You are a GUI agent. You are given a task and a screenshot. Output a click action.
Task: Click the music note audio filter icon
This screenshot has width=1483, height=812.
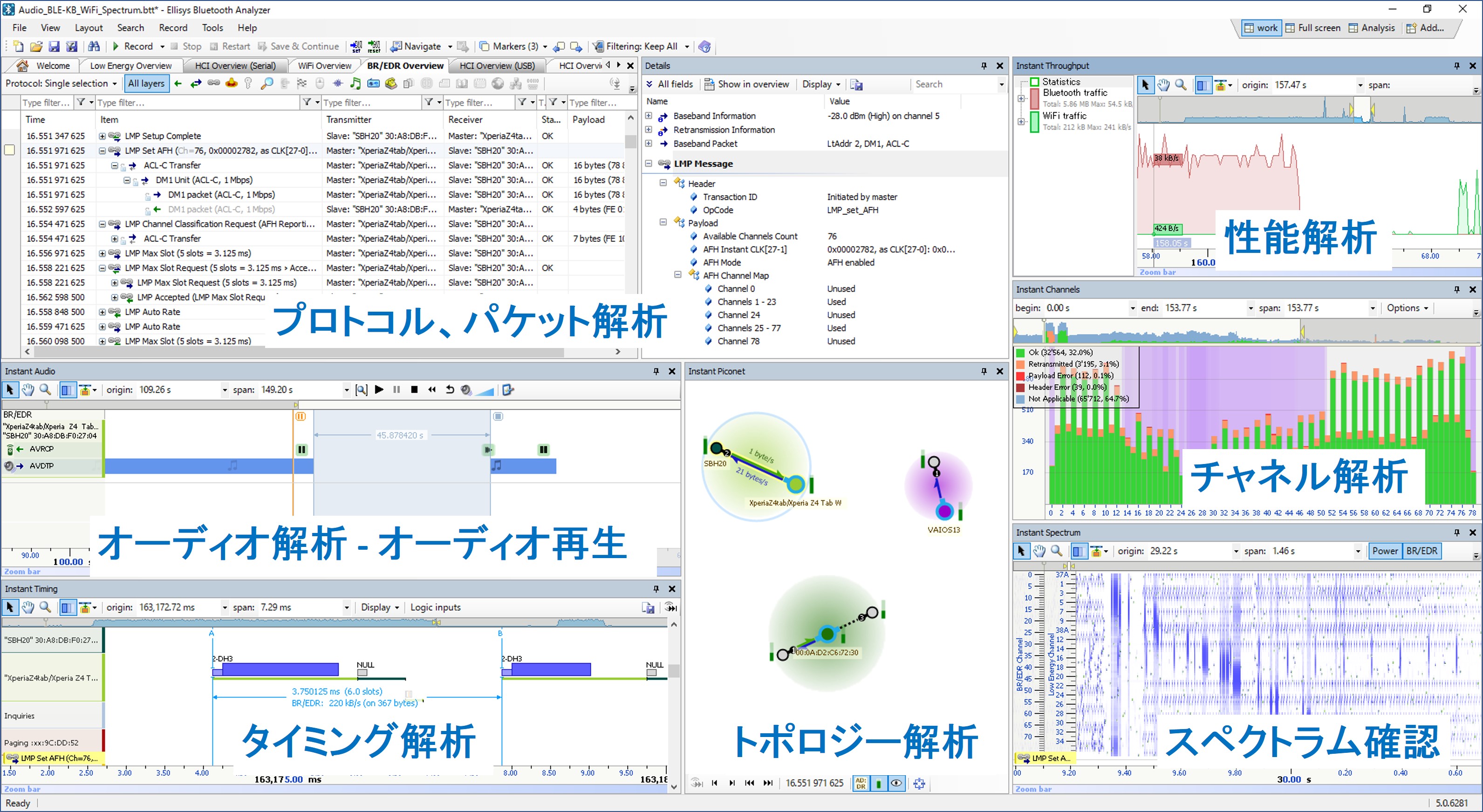tap(355, 84)
